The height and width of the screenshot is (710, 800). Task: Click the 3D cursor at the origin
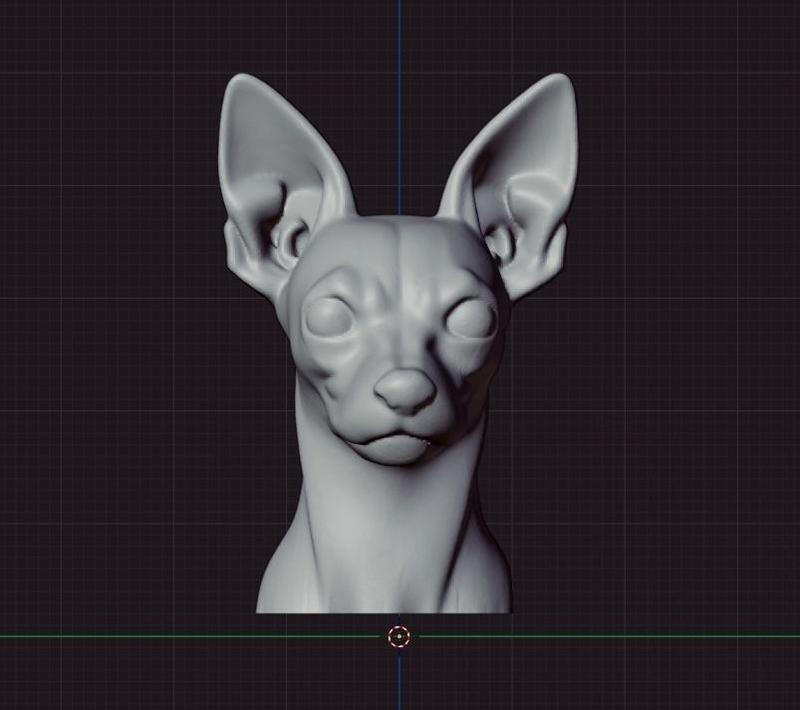(x=399, y=637)
